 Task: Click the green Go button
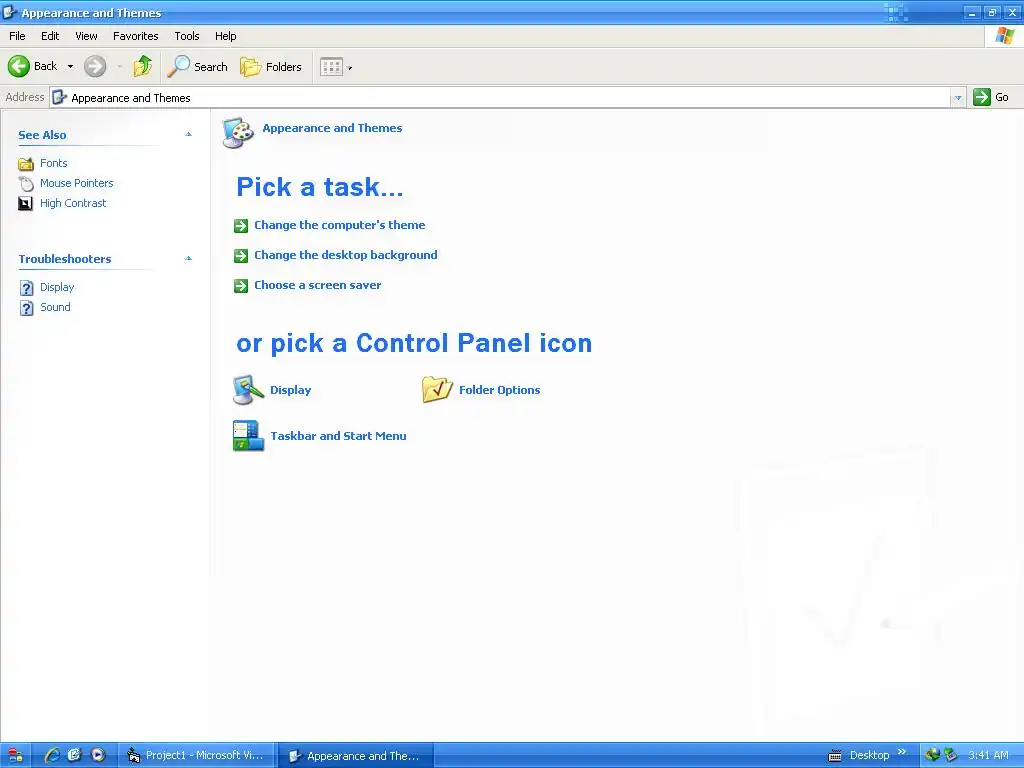991,97
